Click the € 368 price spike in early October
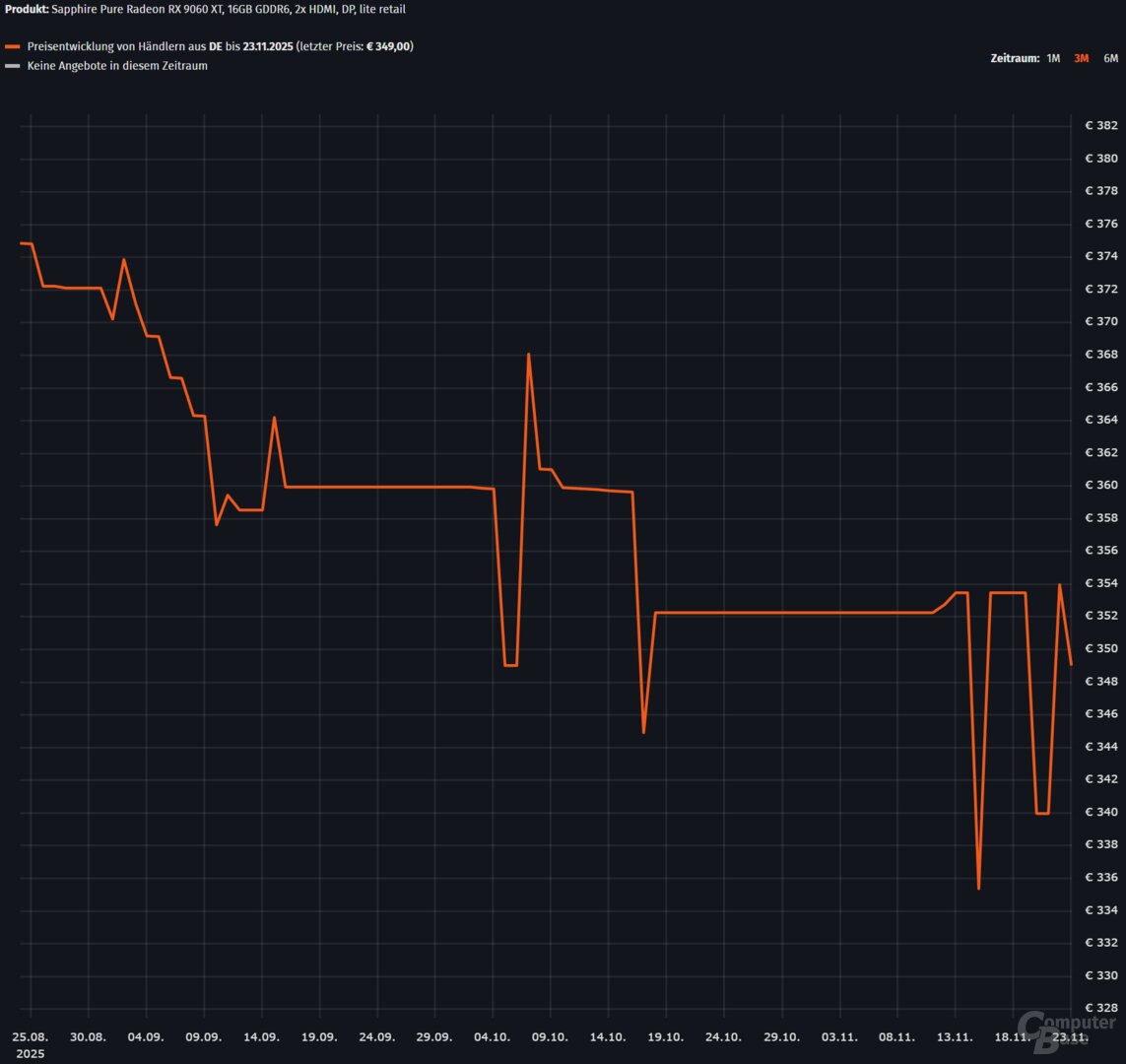Viewport: 1126px width, 1064px height. 529,354
